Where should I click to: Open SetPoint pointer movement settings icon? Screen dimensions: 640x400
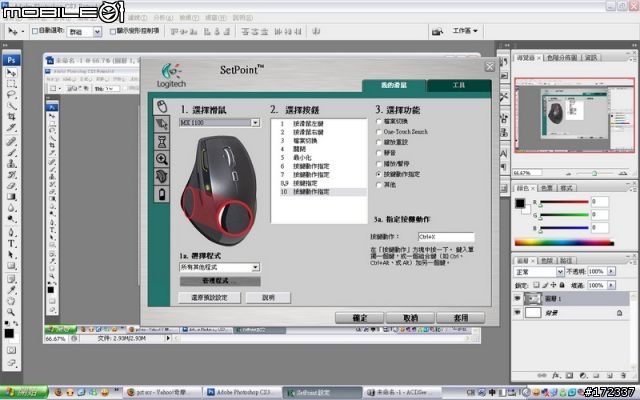click(x=162, y=124)
